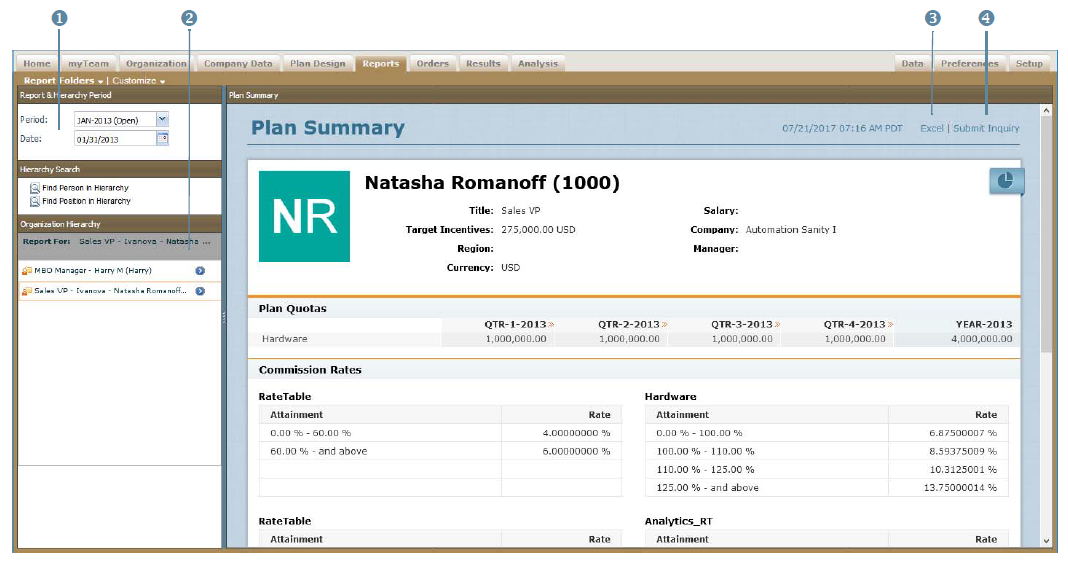The height and width of the screenshot is (562, 1068).
Task: Select Sales VP - Ivanova - Natasha Romanoff row
Action: tap(120, 291)
